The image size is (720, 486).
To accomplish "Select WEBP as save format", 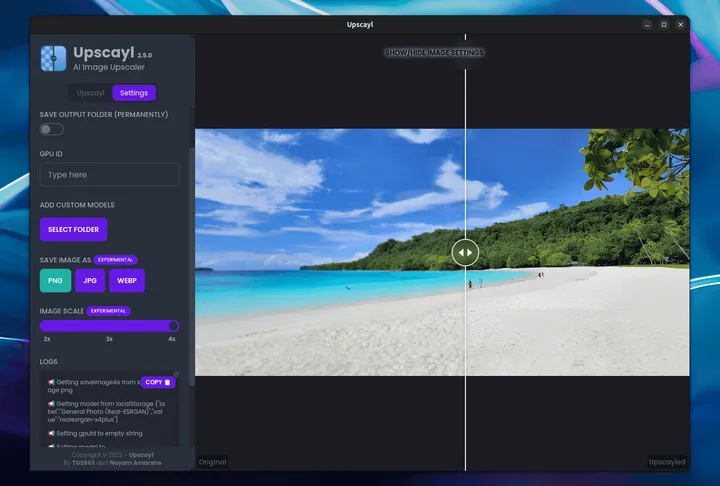I will (127, 281).
